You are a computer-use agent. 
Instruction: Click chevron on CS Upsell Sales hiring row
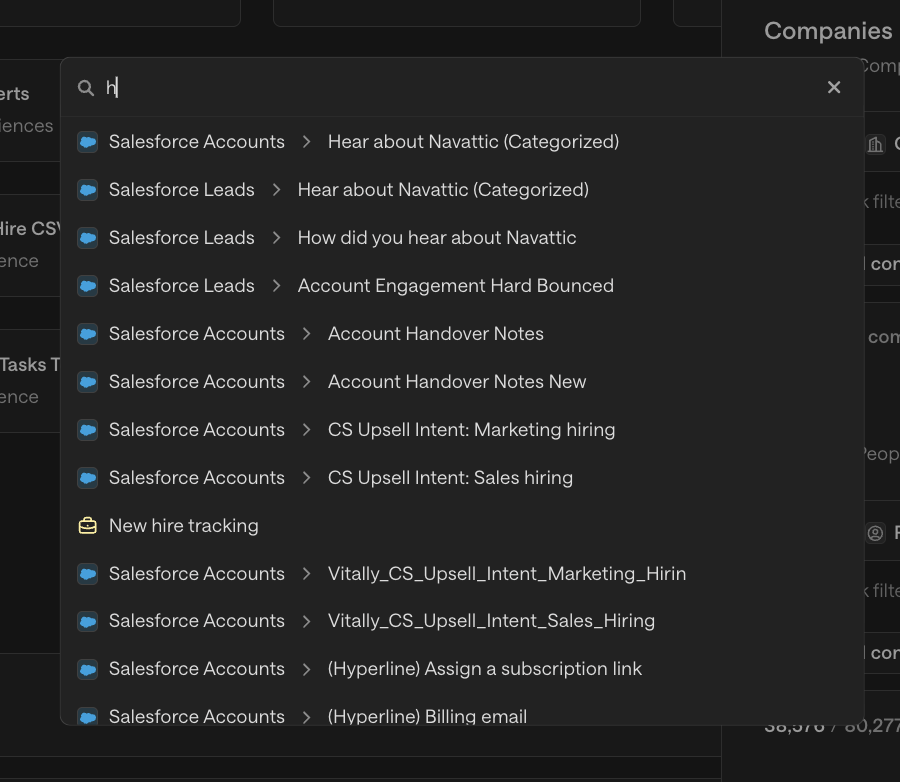tap(307, 478)
